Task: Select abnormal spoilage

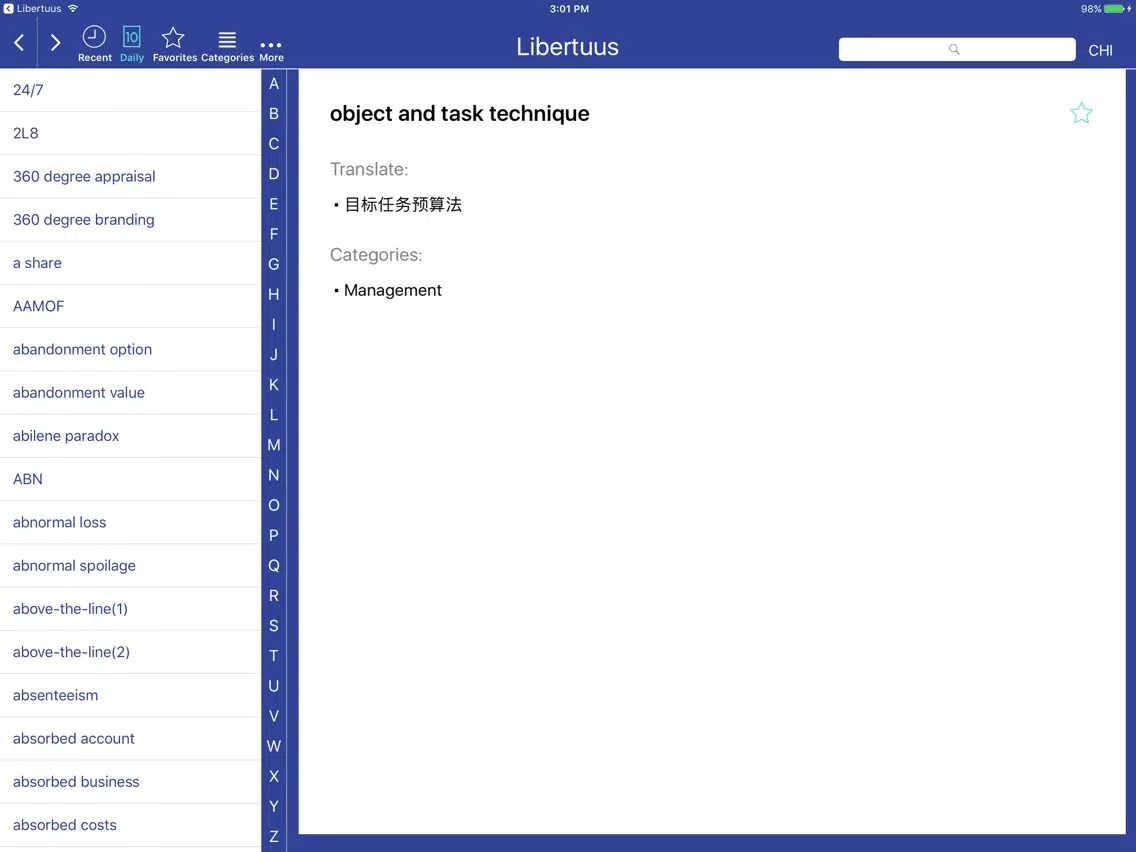Action: click(x=130, y=566)
